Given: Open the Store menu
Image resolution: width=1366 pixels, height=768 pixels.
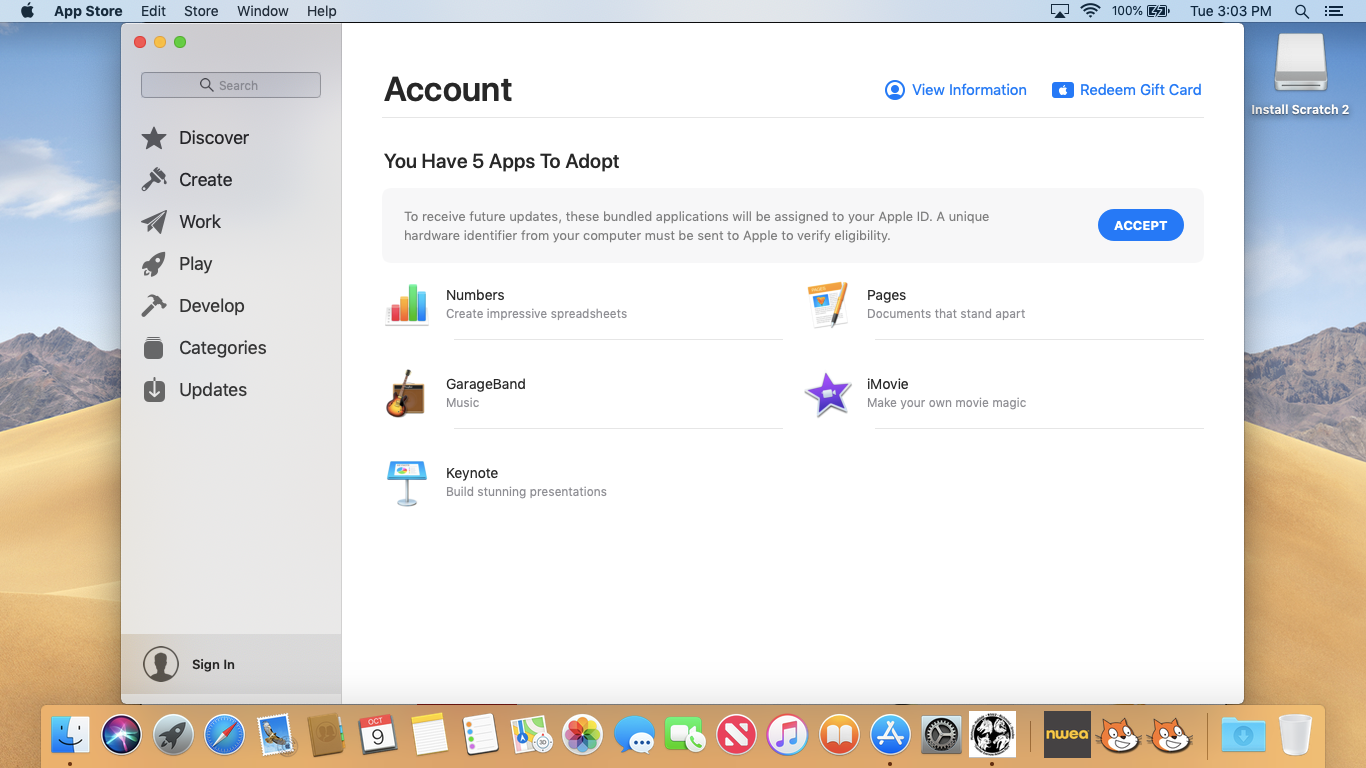Looking at the screenshot, I should [x=201, y=11].
